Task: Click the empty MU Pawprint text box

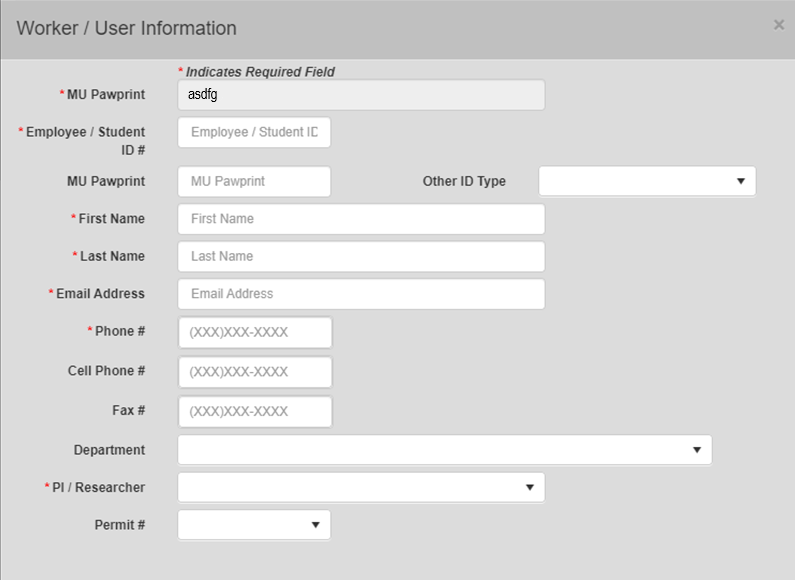Action: [x=254, y=182]
